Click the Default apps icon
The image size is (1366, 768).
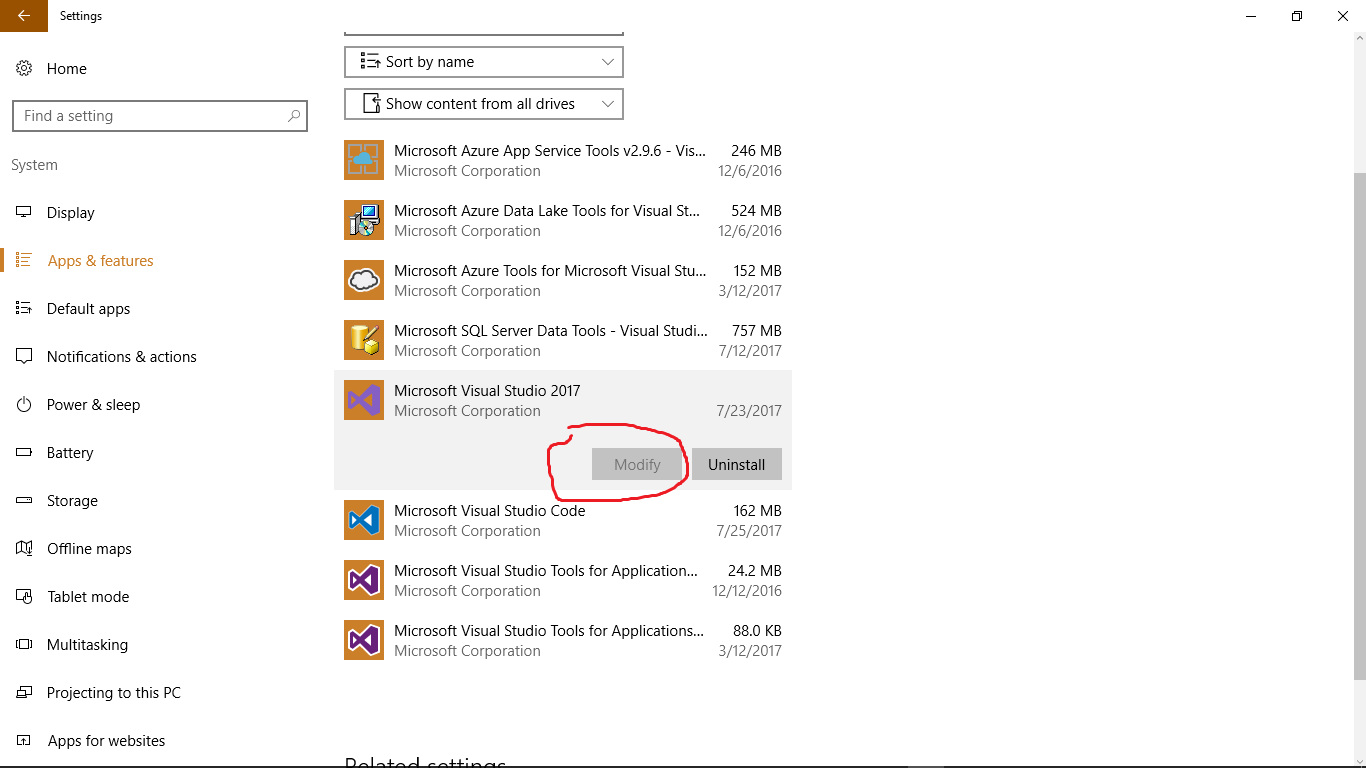click(x=24, y=308)
